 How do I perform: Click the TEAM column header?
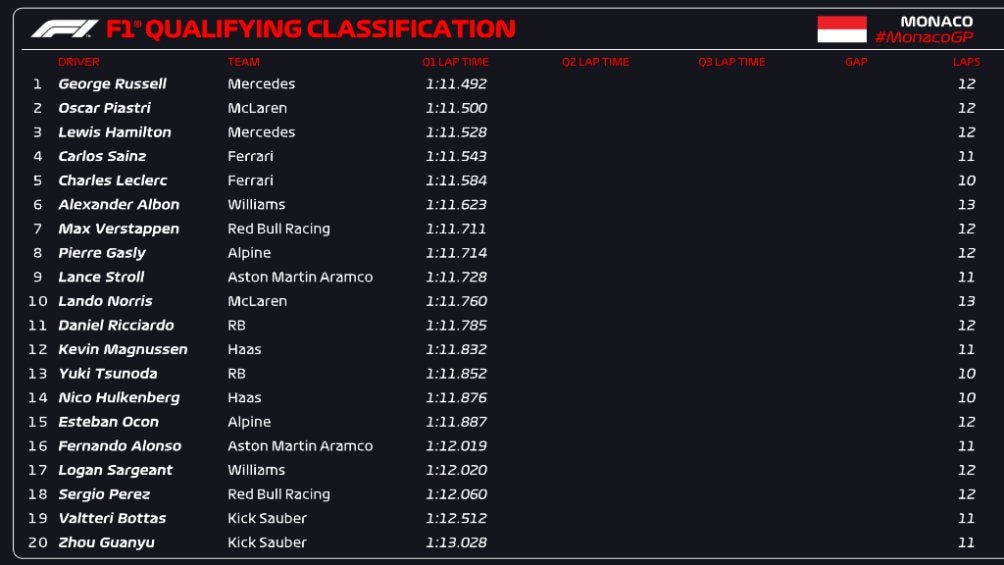(243, 62)
